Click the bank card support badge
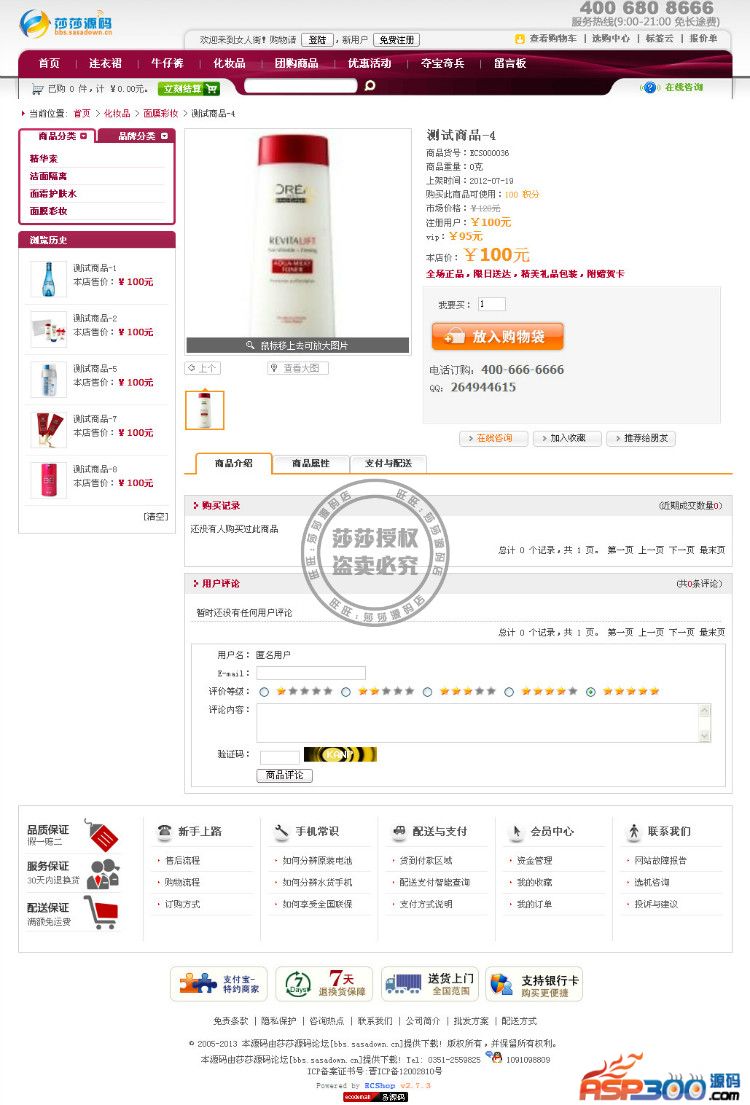The image size is (750, 1105). [x=534, y=984]
